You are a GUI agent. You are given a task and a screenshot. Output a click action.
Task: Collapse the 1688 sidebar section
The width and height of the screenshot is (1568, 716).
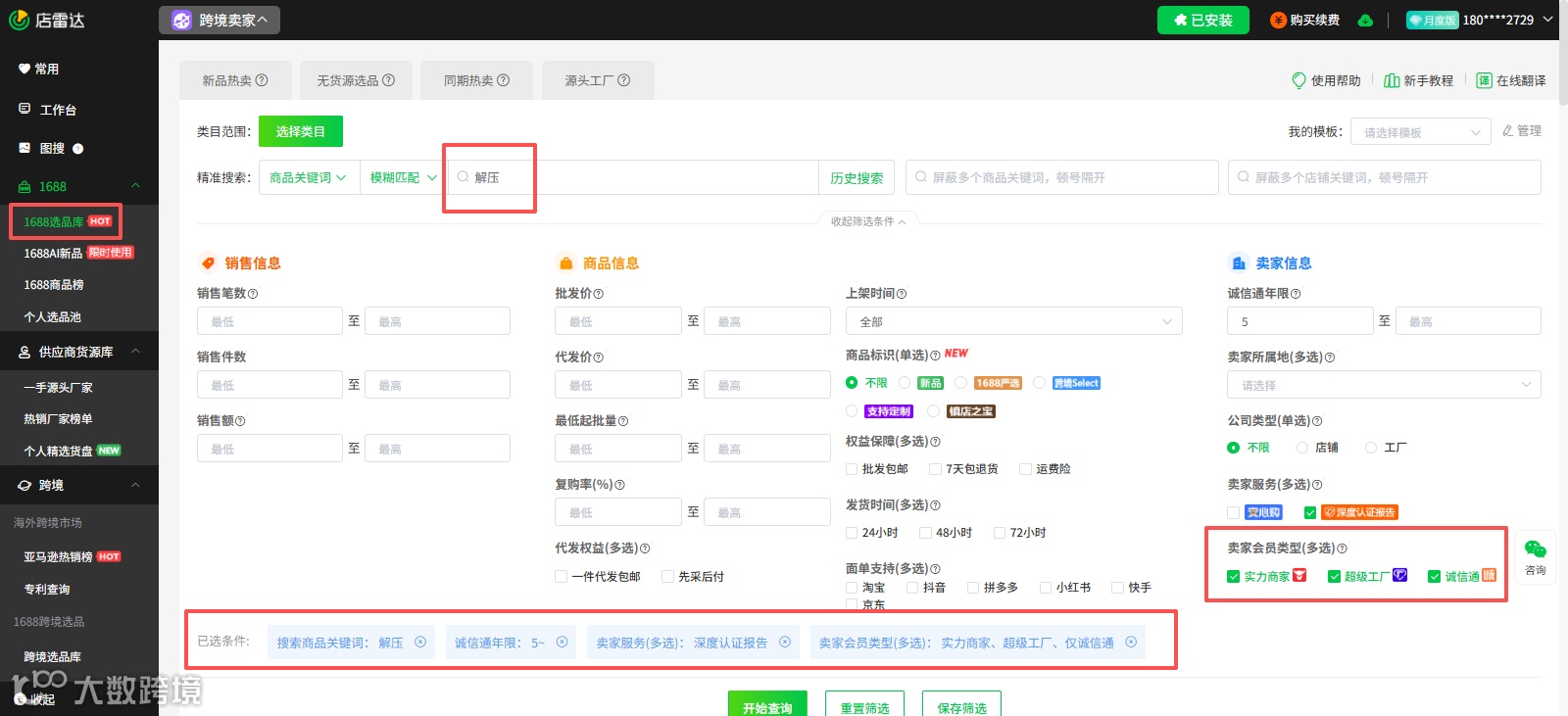[135, 186]
